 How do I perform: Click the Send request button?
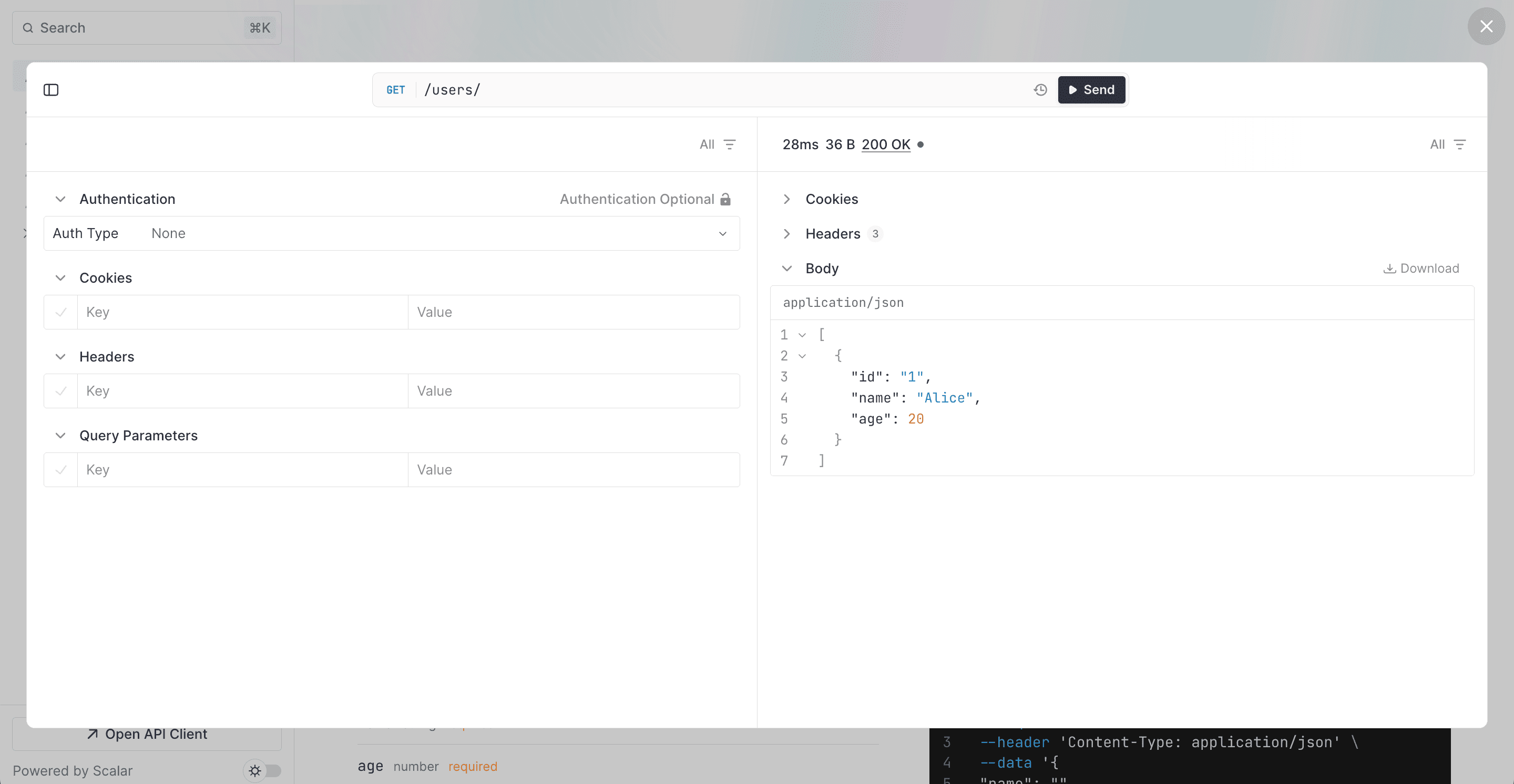point(1091,89)
